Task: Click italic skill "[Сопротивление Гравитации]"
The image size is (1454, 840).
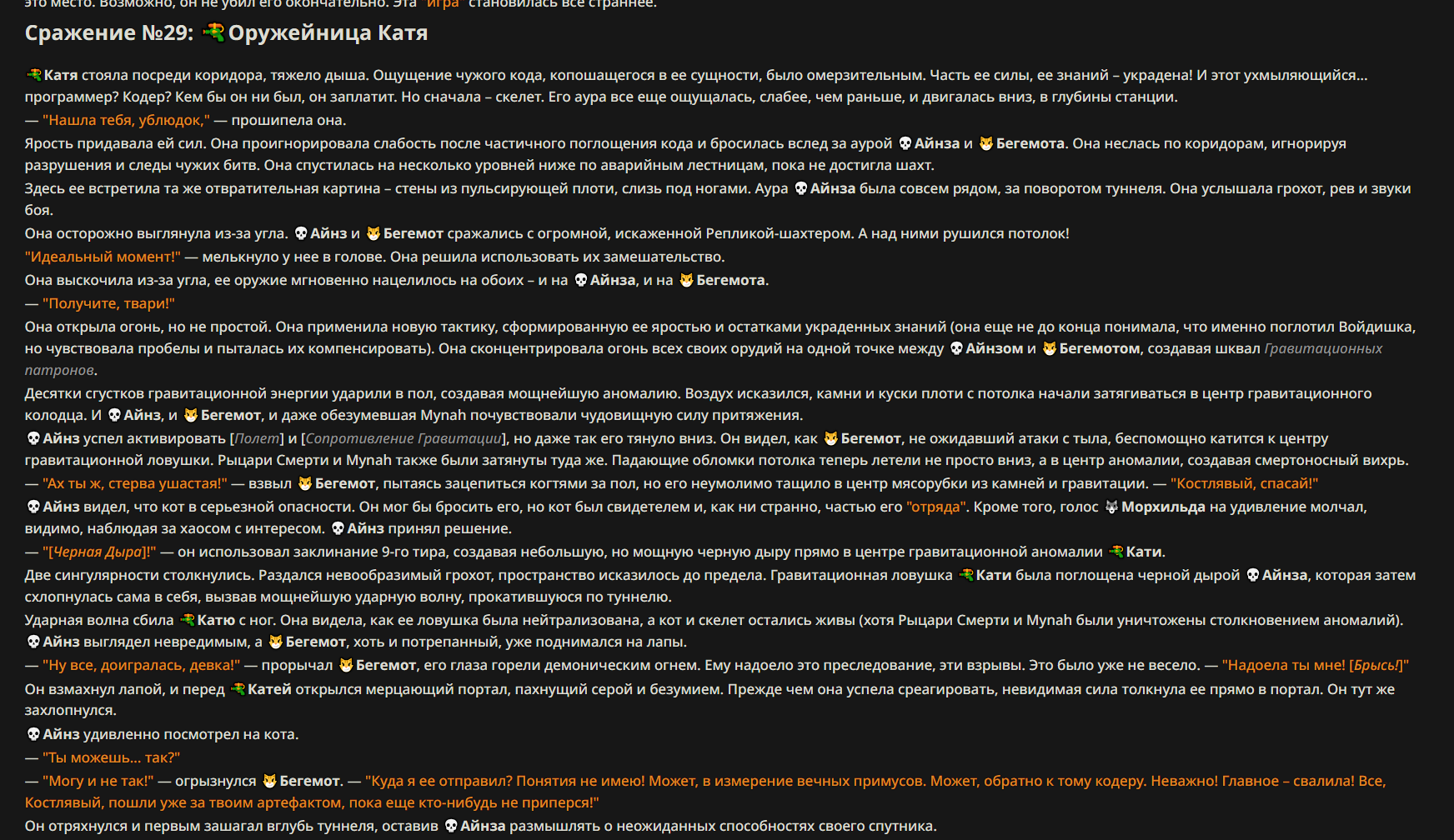Action: point(404,438)
